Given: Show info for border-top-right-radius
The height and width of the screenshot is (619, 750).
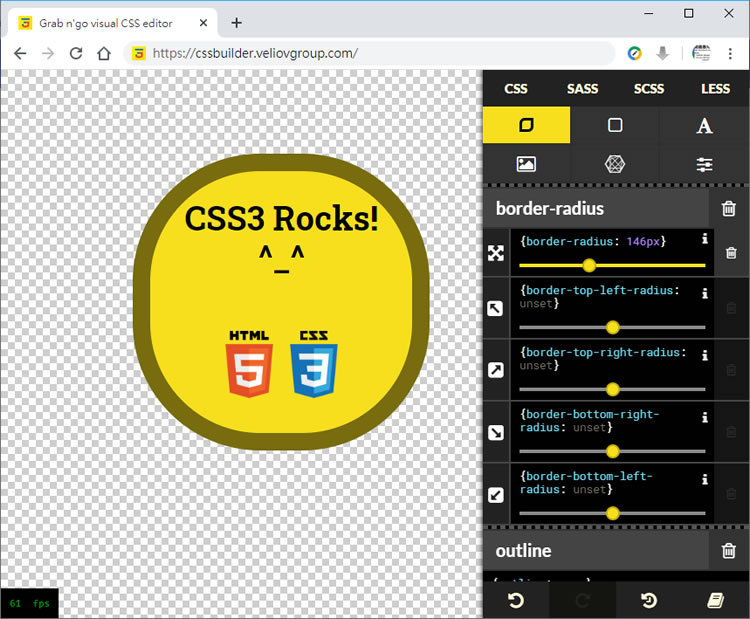Looking at the screenshot, I should click(x=705, y=355).
